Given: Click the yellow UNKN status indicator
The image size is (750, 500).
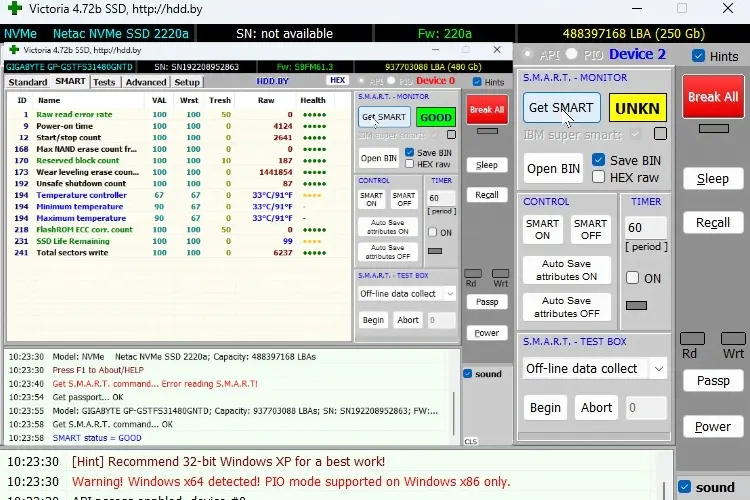Looking at the screenshot, I should pyautogui.click(x=637, y=107).
